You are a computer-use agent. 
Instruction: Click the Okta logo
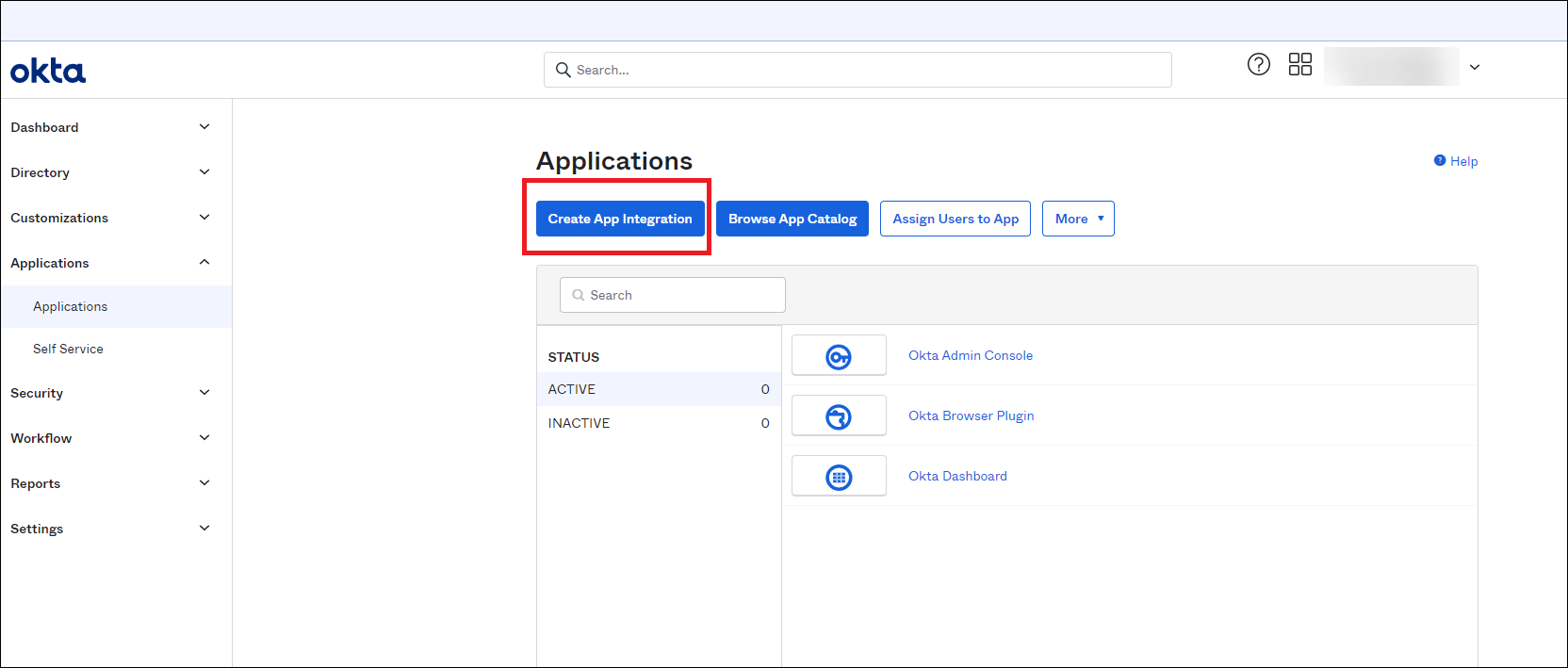coord(48,71)
